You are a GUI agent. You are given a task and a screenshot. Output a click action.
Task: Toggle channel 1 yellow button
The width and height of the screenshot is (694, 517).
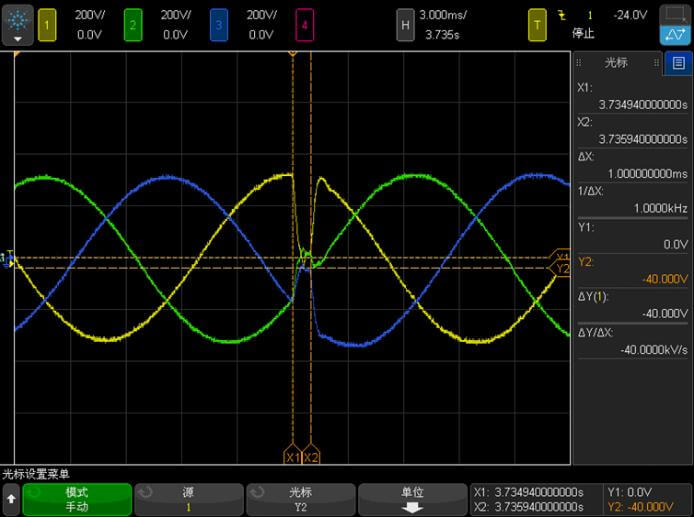click(x=47, y=25)
